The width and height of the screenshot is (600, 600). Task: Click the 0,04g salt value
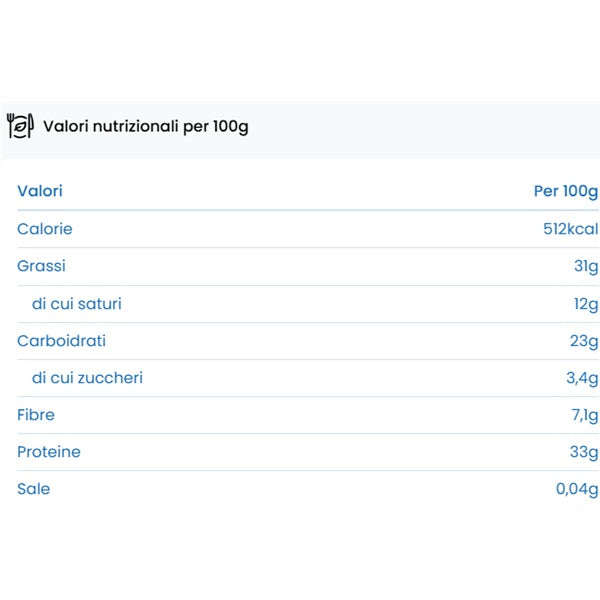[576, 489]
